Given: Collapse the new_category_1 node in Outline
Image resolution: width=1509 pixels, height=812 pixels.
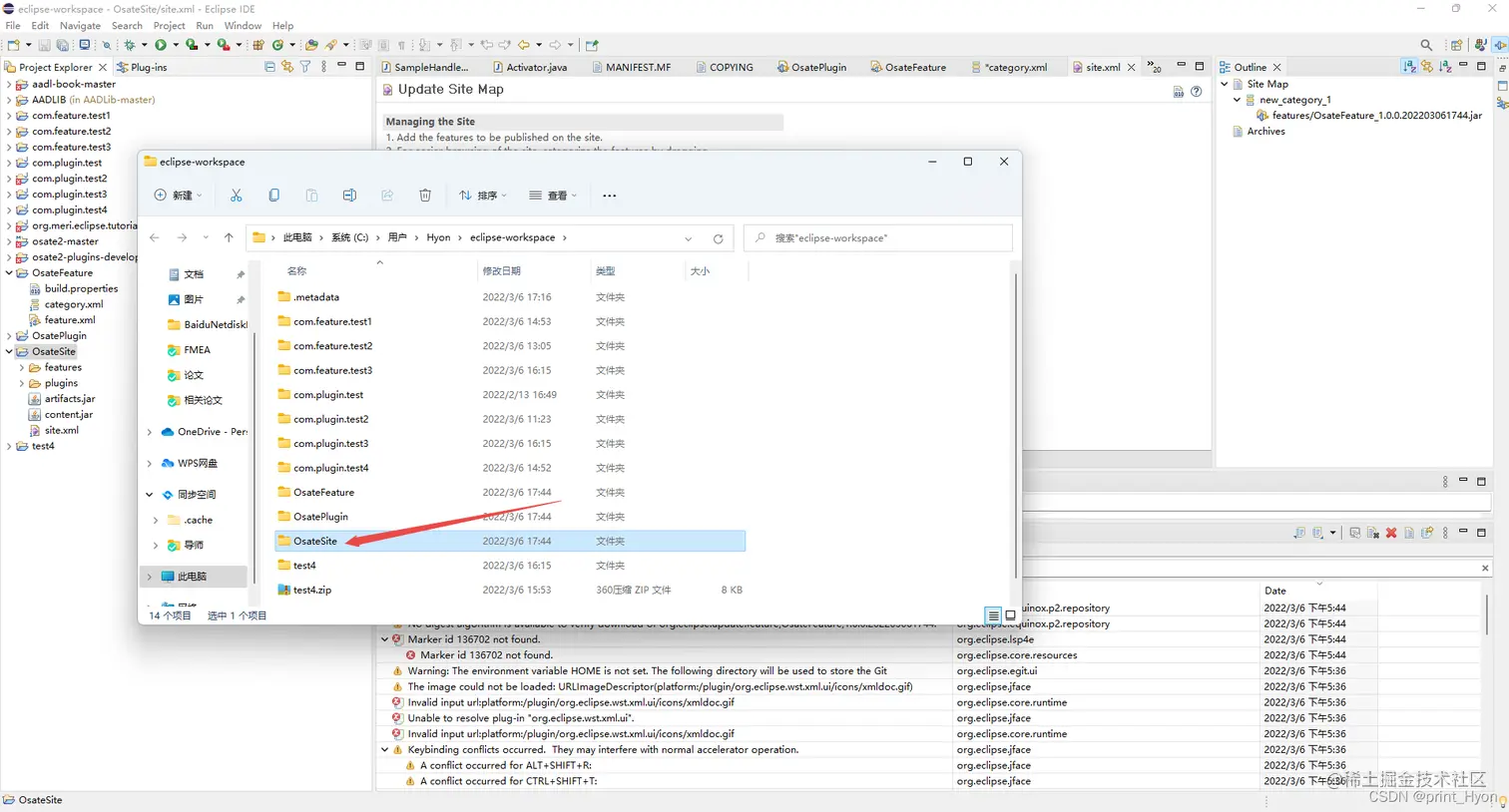Looking at the screenshot, I should coord(1238,100).
